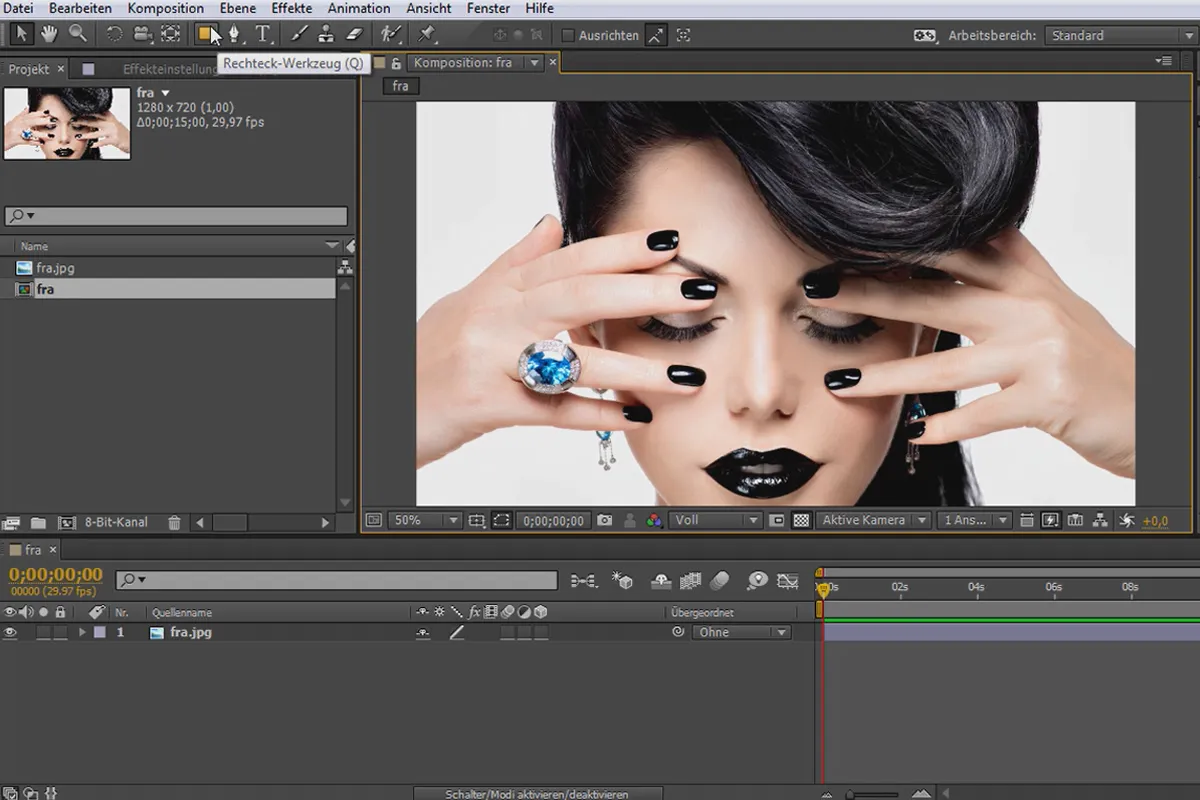The width and height of the screenshot is (1200, 800).
Task: Open the Effekte menu
Action: (292, 8)
